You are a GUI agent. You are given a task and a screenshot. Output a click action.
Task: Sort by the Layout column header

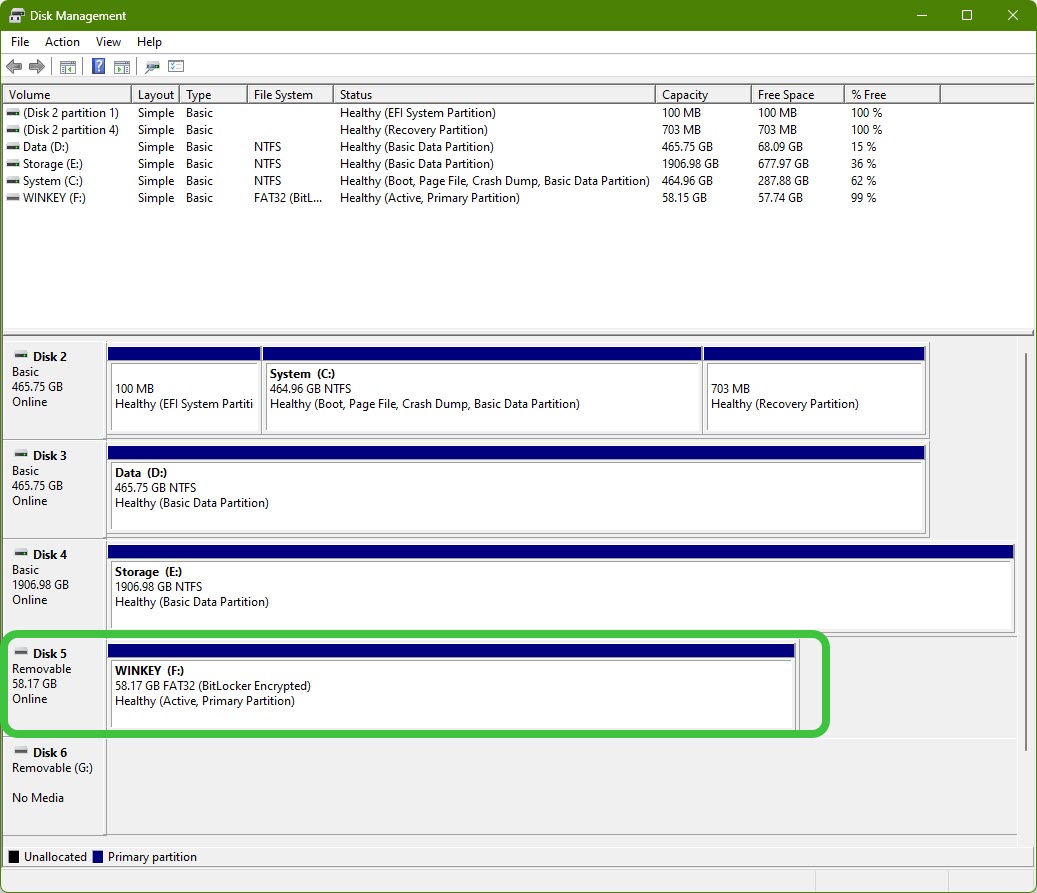pyautogui.click(x=155, y=95)
